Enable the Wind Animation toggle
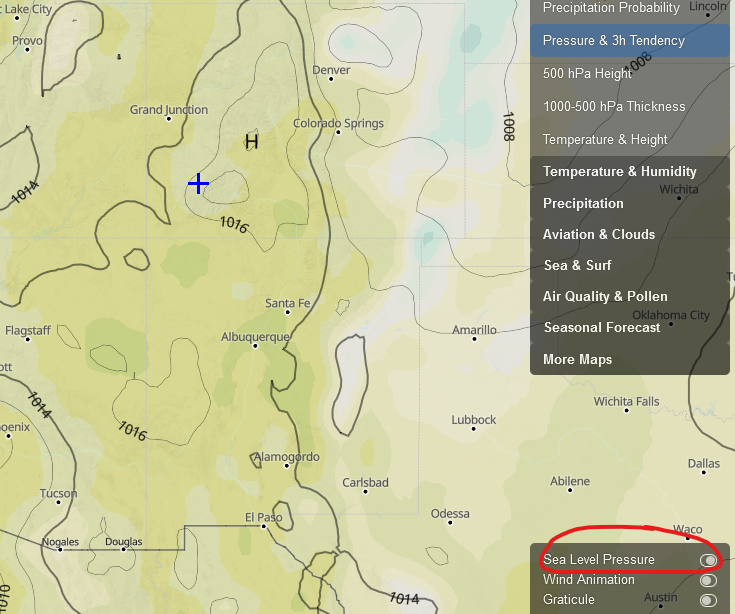 pyautogui.click(x=708, y=580)
